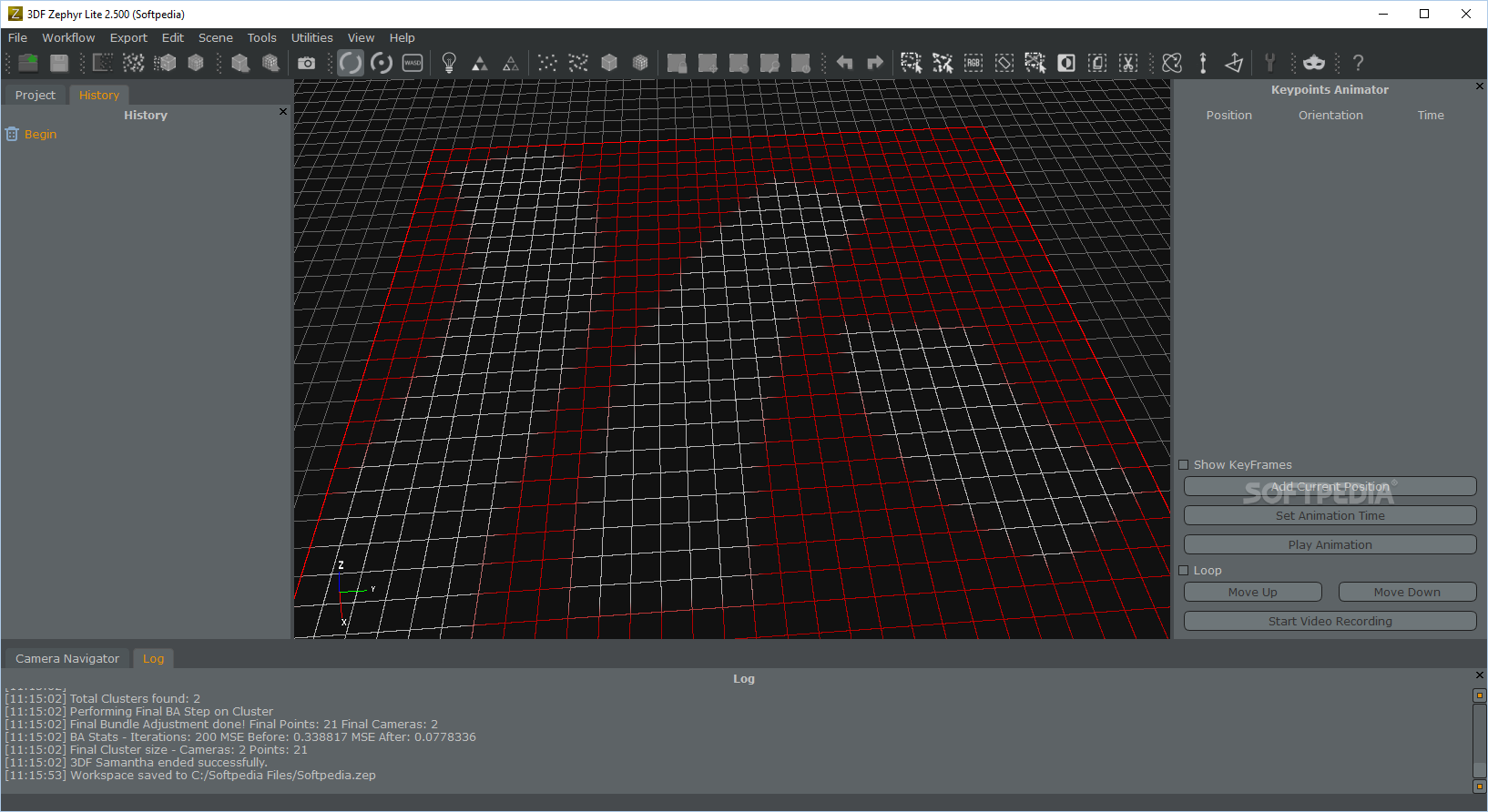This screenshot has height=812, width=1488.
Task: Start dense point cloud generation icon
Action: point(134,63)
